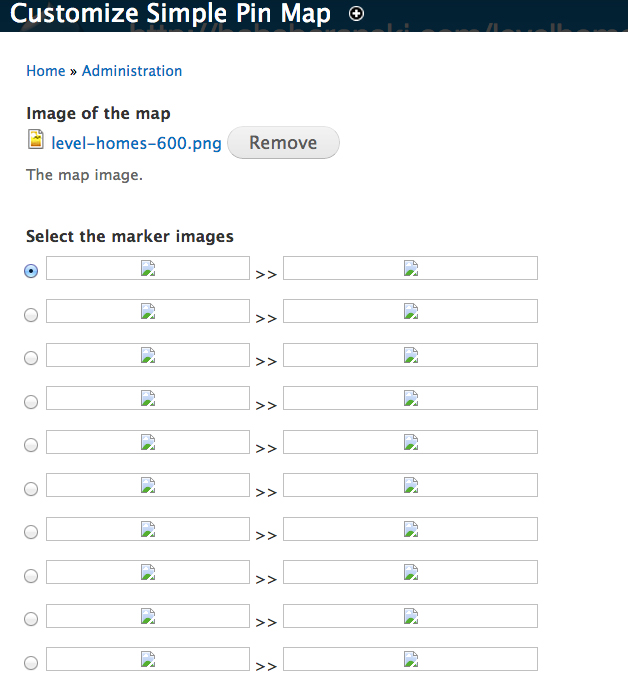Image resolution: width=628 pixels, height=680 pixels.
Task: Click the first row's right marker image
Action: click(410, 268)
